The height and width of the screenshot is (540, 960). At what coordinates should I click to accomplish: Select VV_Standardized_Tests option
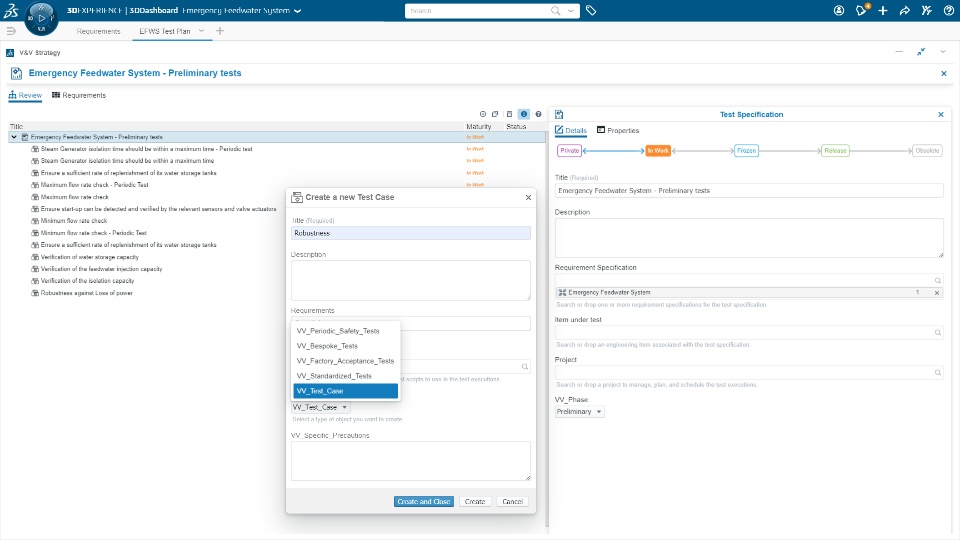click(346, 376)
